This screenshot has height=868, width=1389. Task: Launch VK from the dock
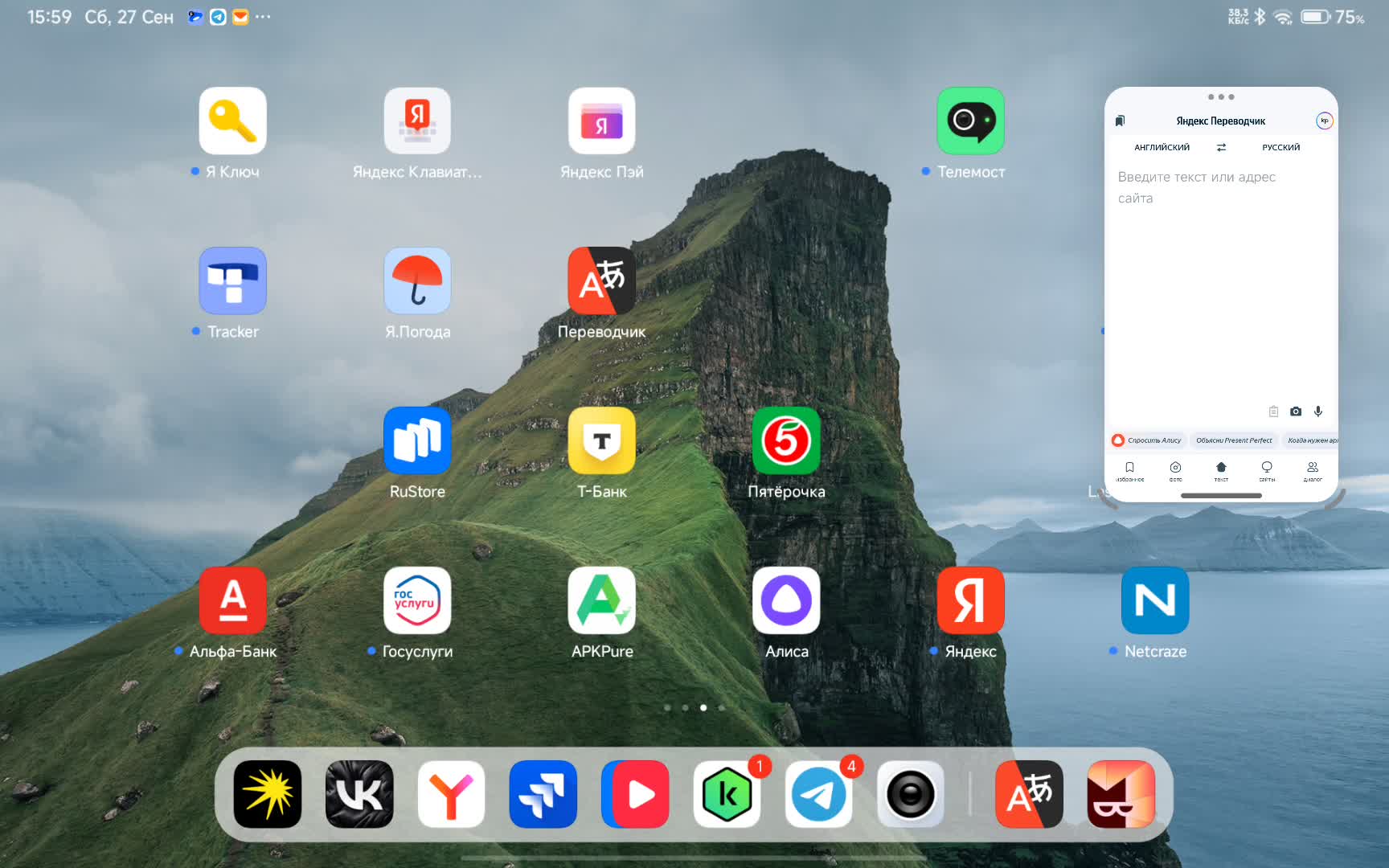coord(359,794)
